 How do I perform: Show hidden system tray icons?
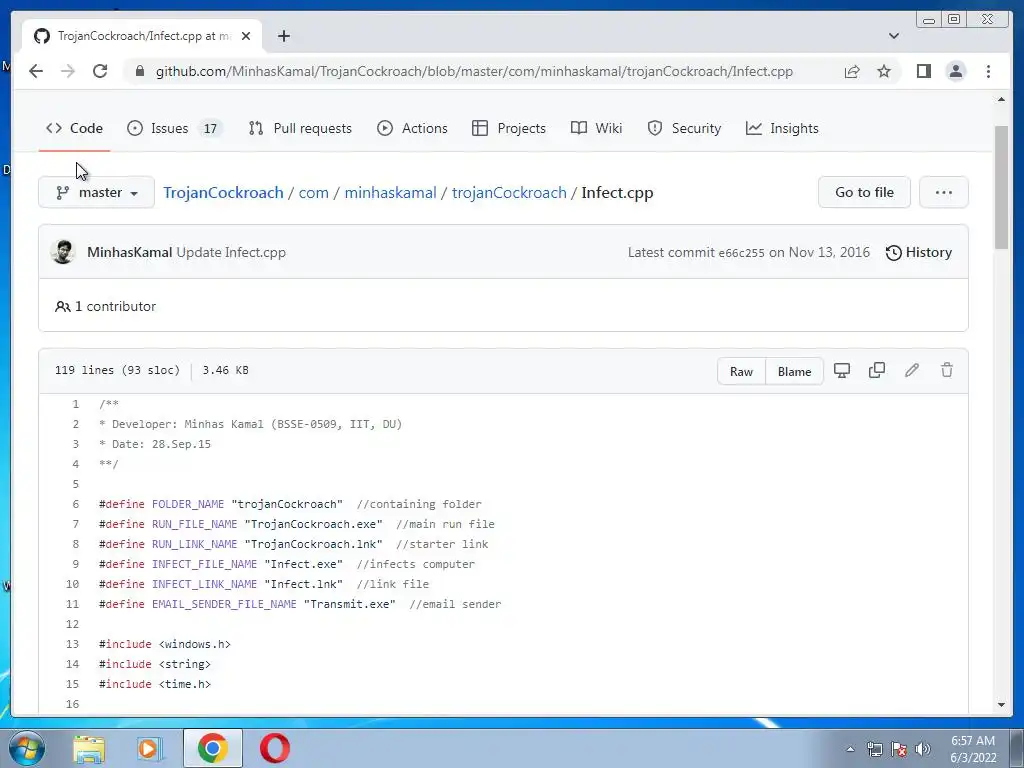tap(850, 749)
